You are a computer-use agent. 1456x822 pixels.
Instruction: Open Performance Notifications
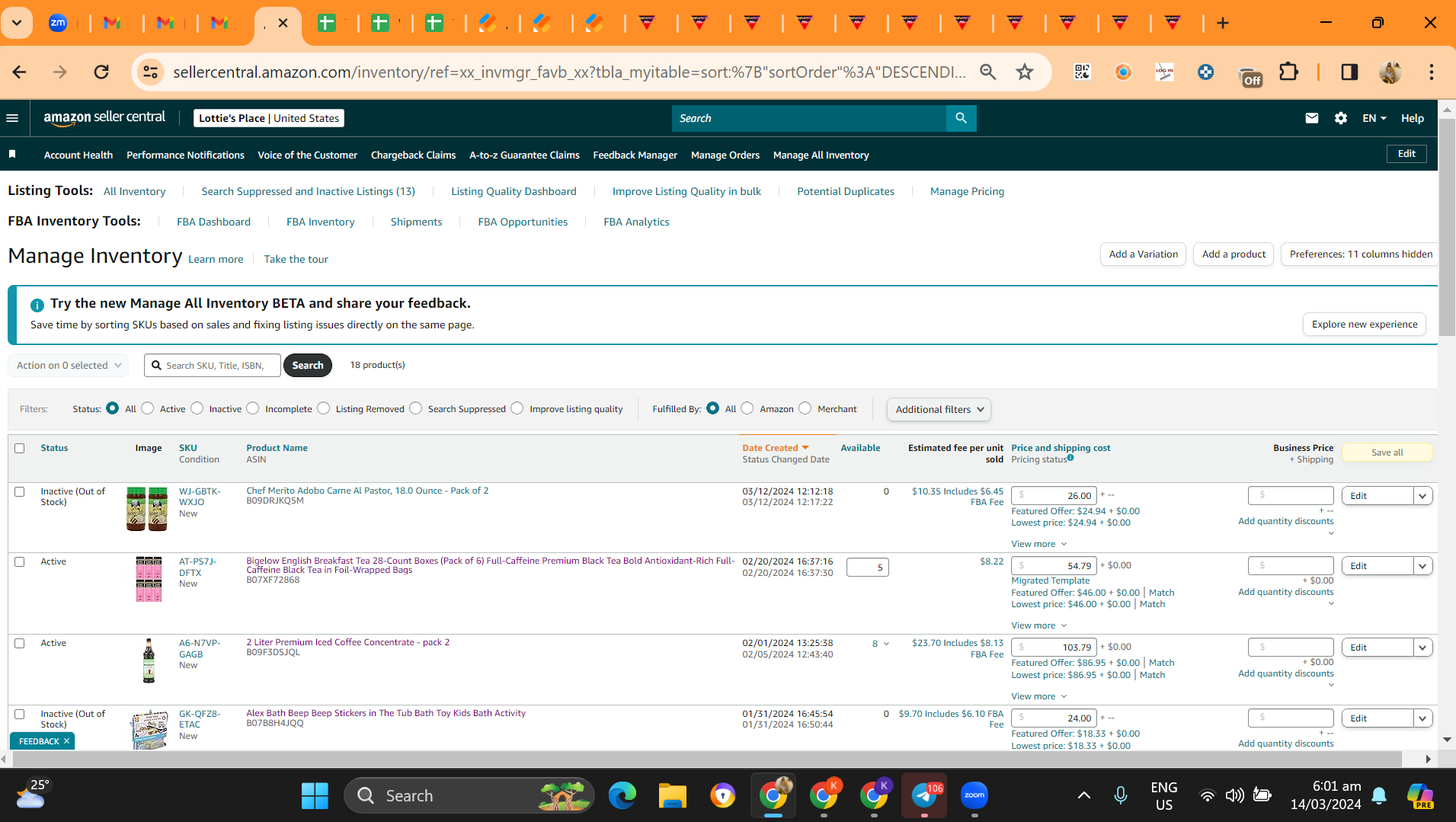[x=185, y=155]
